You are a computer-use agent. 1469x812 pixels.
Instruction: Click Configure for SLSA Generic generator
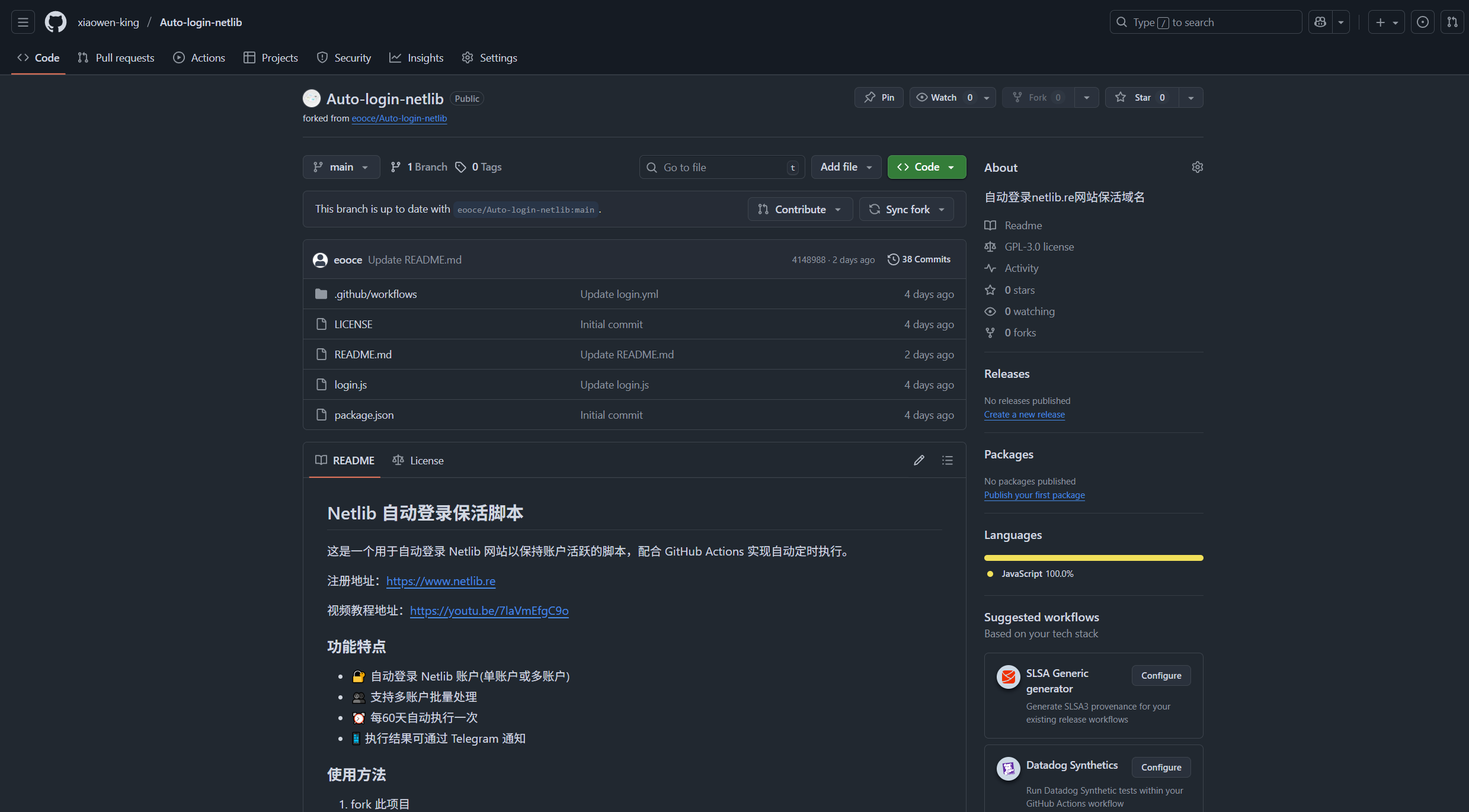(x=1160, y=676)
